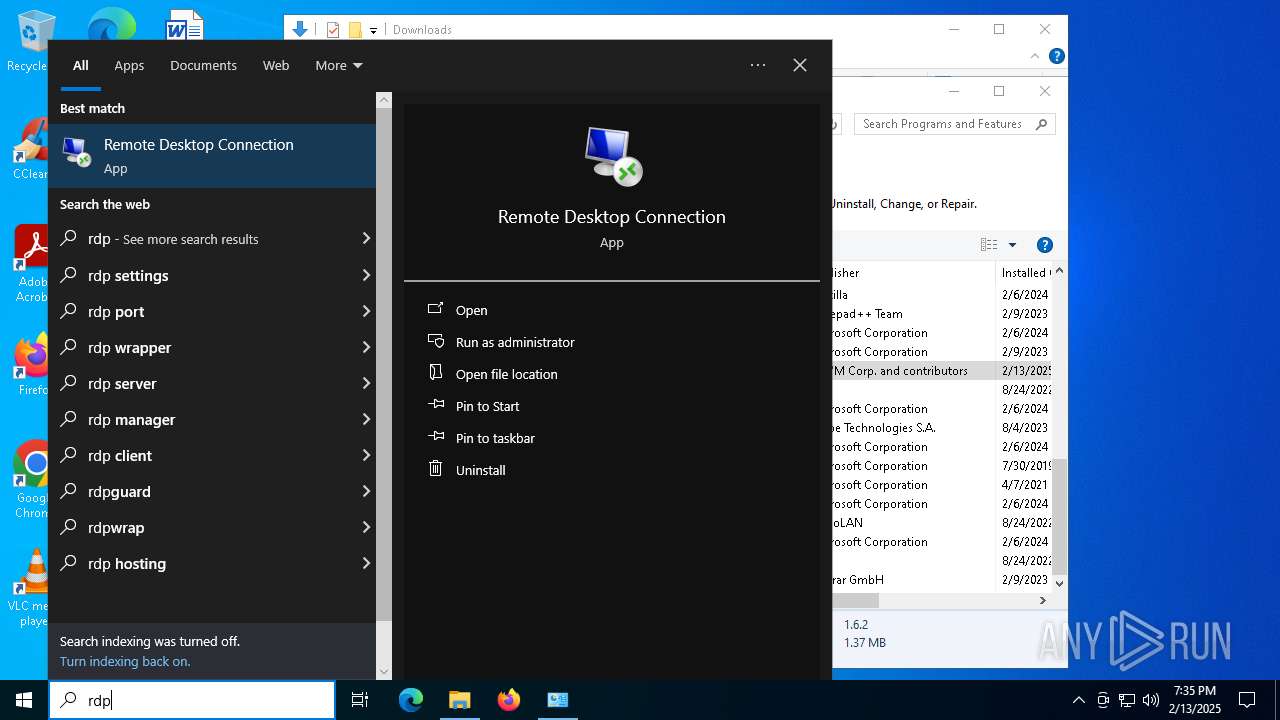Switch to the All search tab

[x=81, y=65]
